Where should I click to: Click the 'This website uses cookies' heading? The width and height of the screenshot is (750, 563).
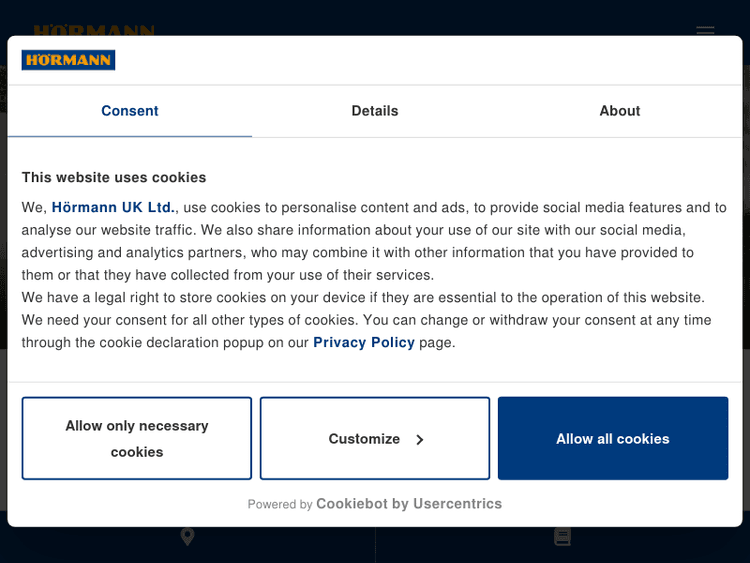pos(114,177)
